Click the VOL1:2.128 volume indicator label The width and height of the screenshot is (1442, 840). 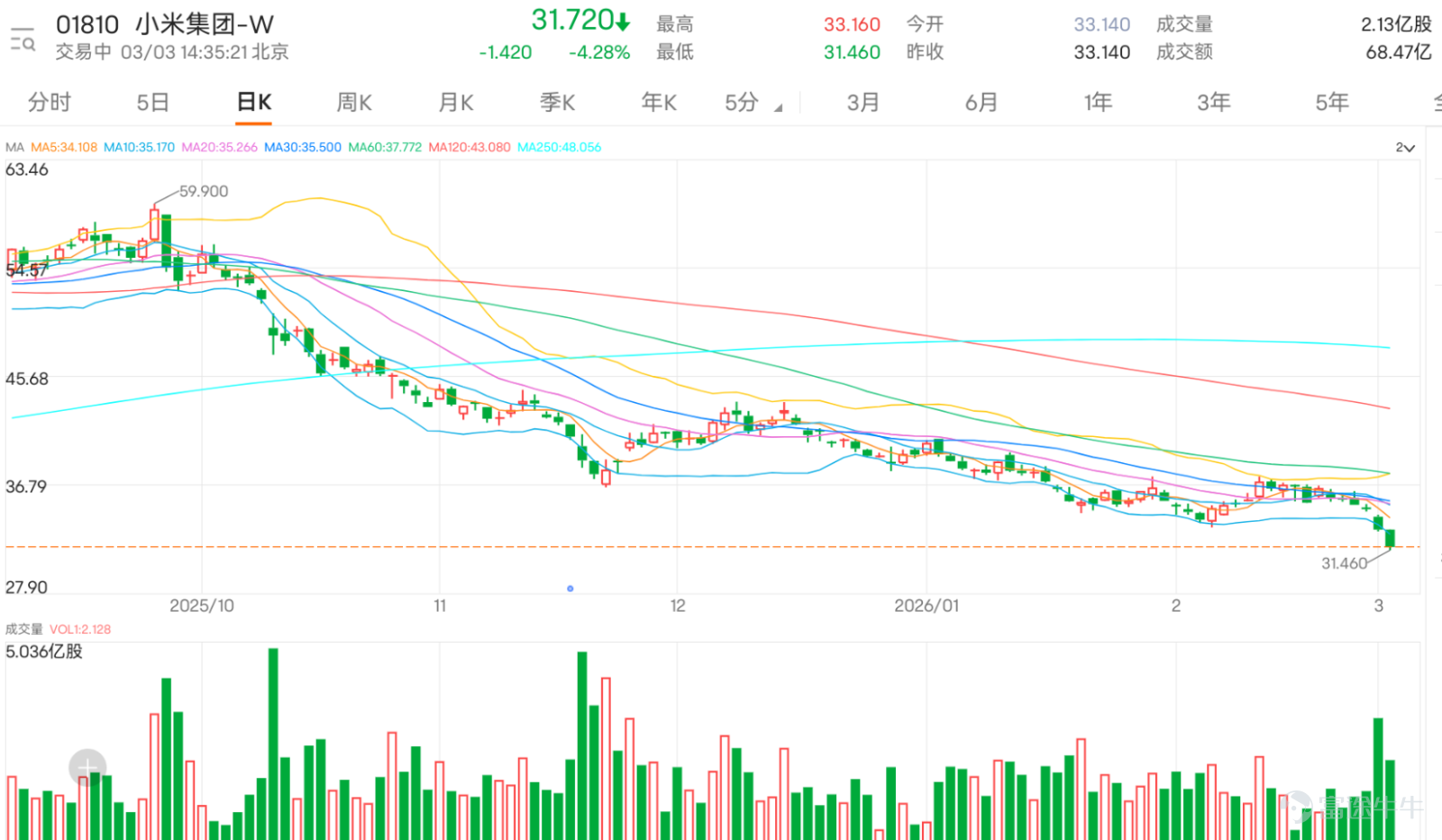pyautogui.click(x=80, y=629)
